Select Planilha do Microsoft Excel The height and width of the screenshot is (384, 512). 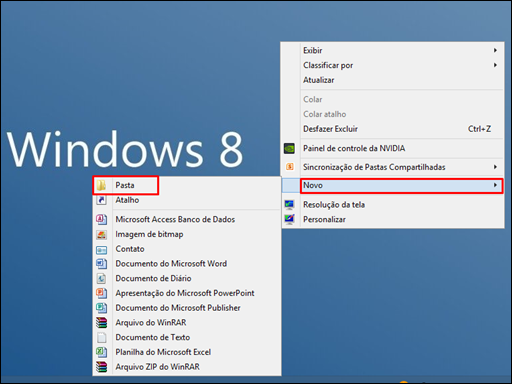(x=187, y=352)
